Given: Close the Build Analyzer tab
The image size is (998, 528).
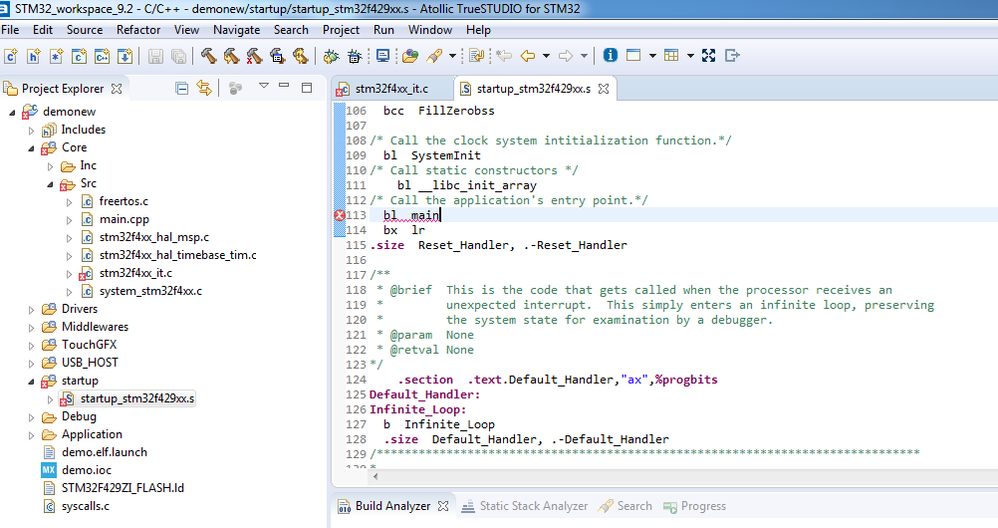Looking at the screenshot, I should click(444, 506).
